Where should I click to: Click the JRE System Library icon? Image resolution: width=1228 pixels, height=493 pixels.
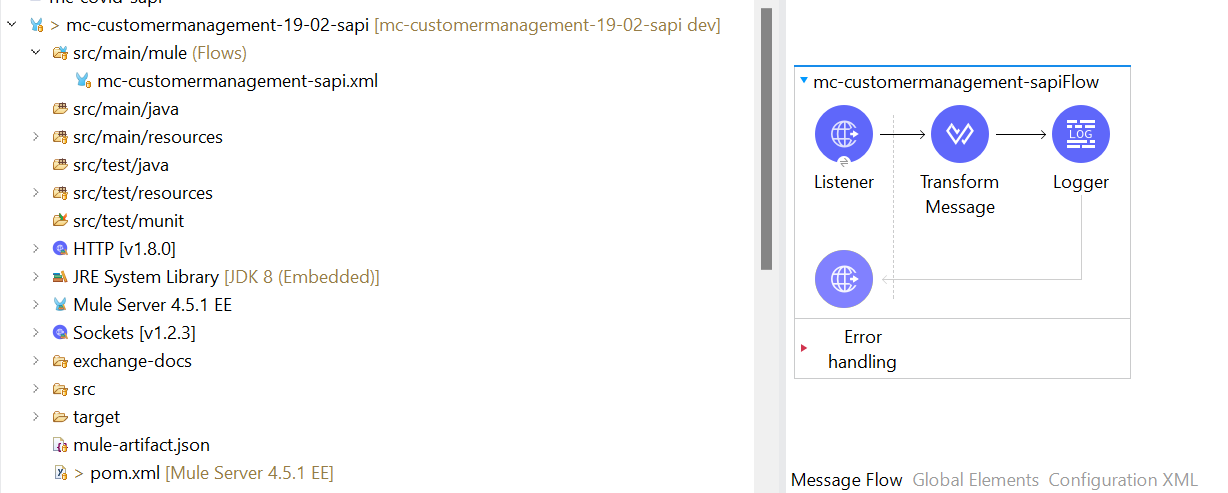pyautogui.click(x=60, y=277)
